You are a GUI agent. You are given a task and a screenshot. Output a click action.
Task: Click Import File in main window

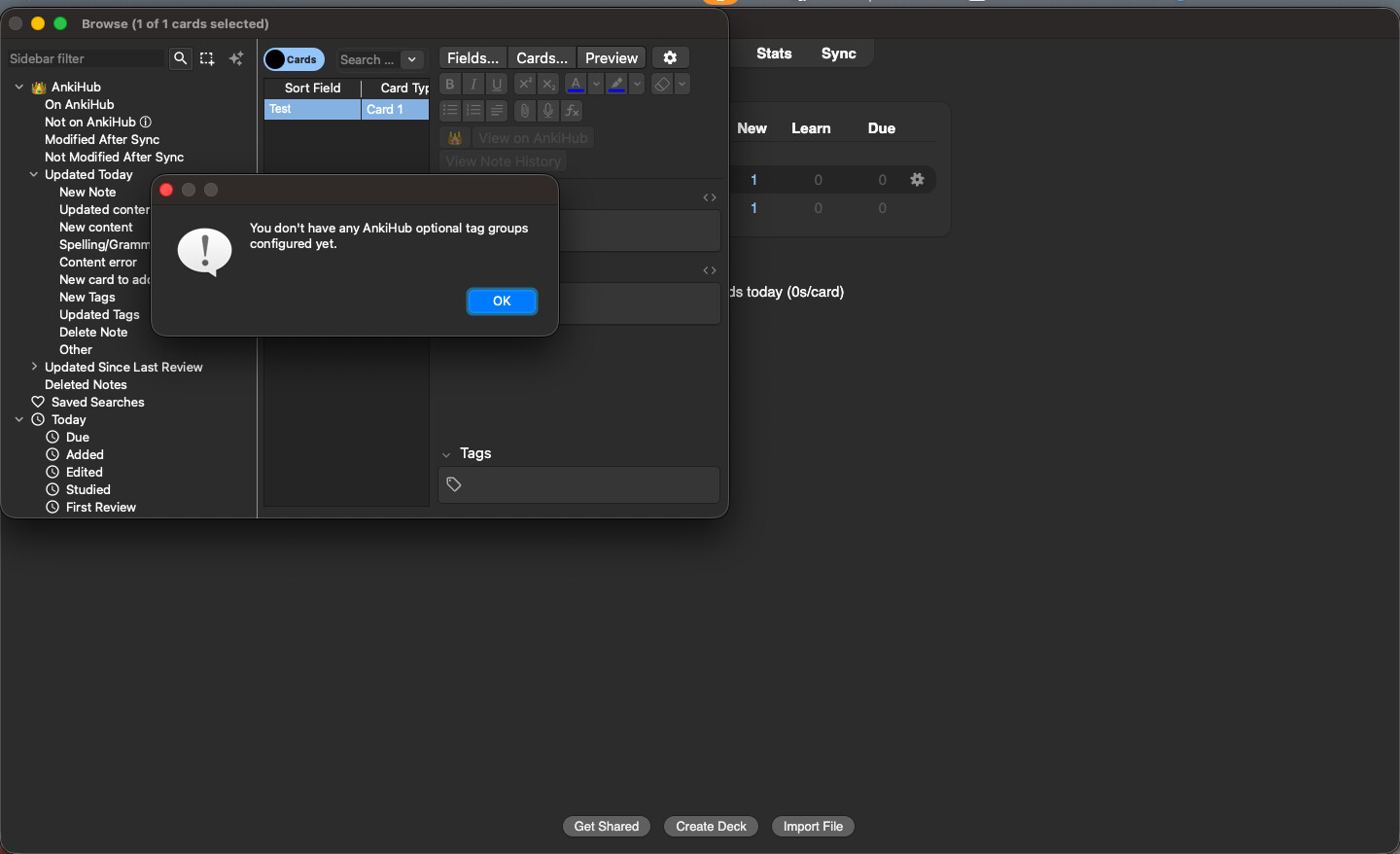click(x=813, y=826)
